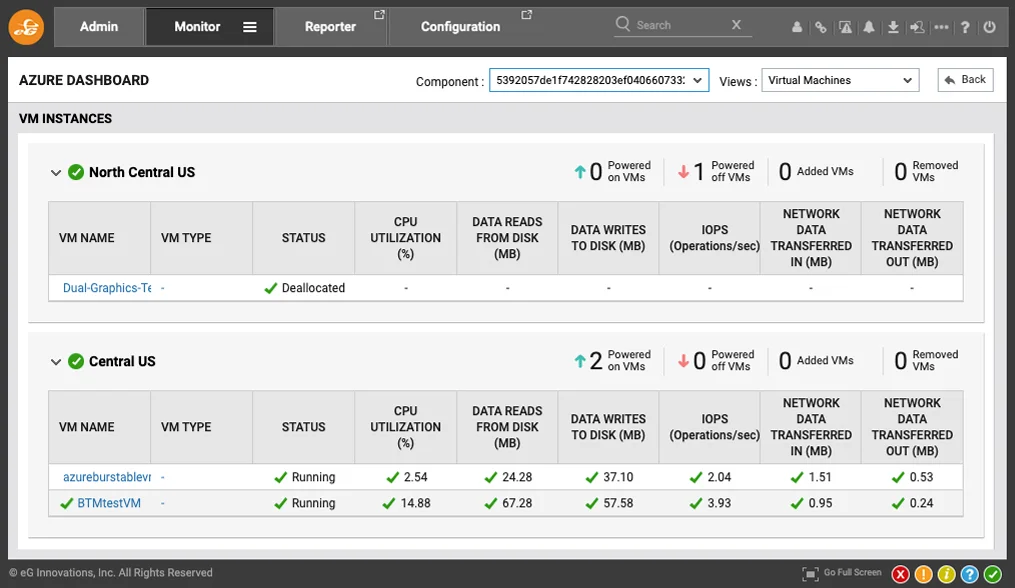Click the green status icon beside Central US

pos(76,361)
